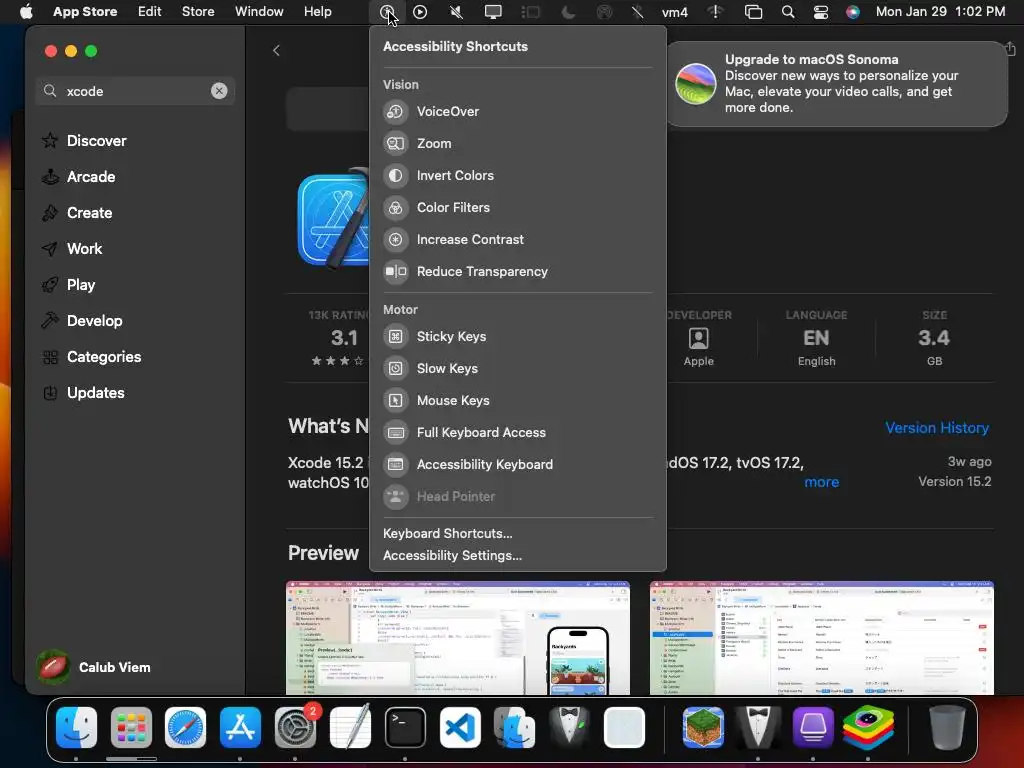1024x768 pixels.
Task: Turn on Mouse Keys
Action: (x=517, y=400)
